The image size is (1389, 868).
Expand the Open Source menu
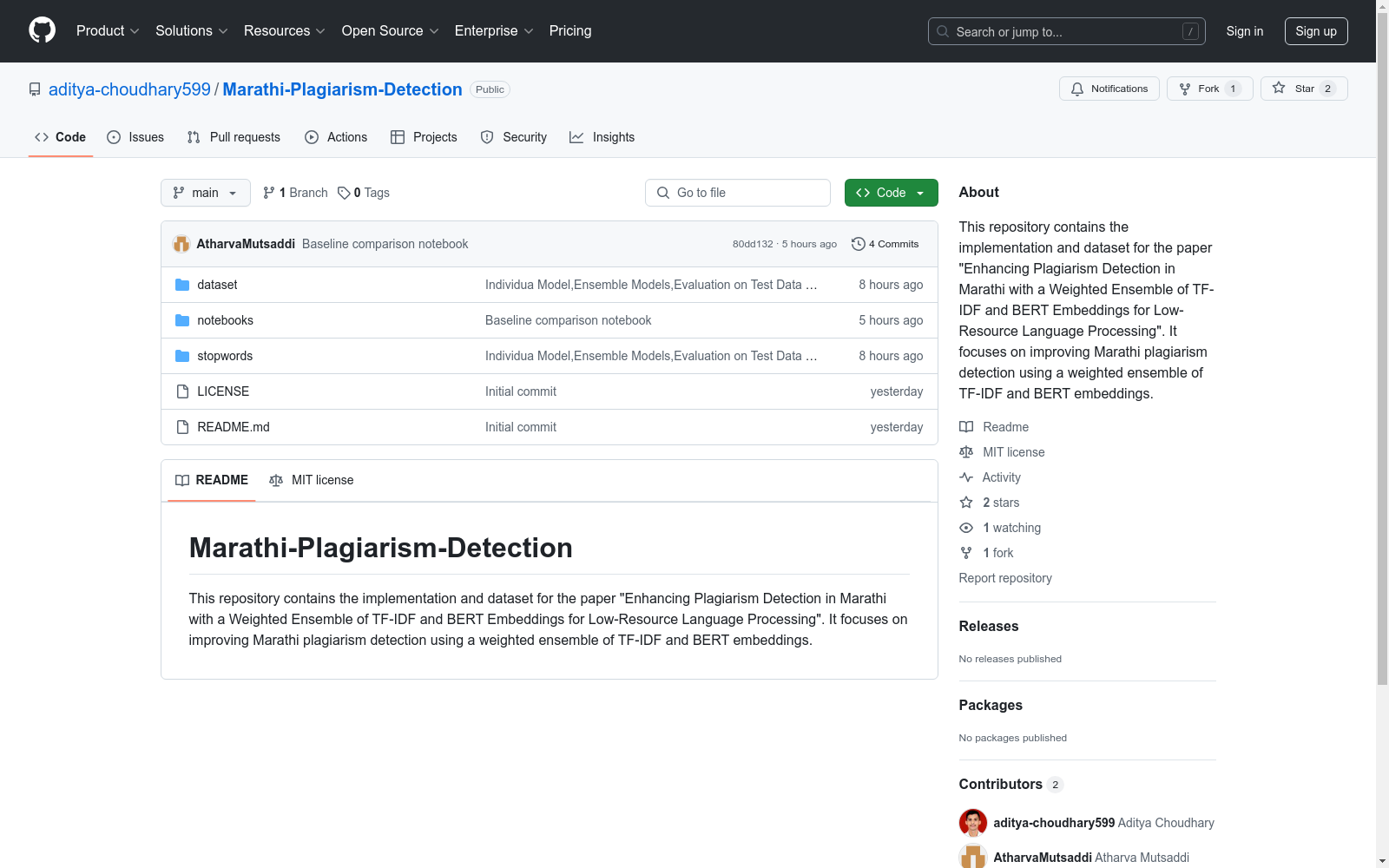pos(391,30)
